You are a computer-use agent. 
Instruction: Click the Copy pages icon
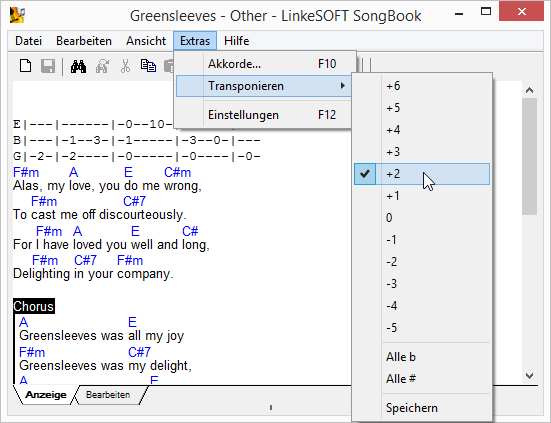(148, 66)
